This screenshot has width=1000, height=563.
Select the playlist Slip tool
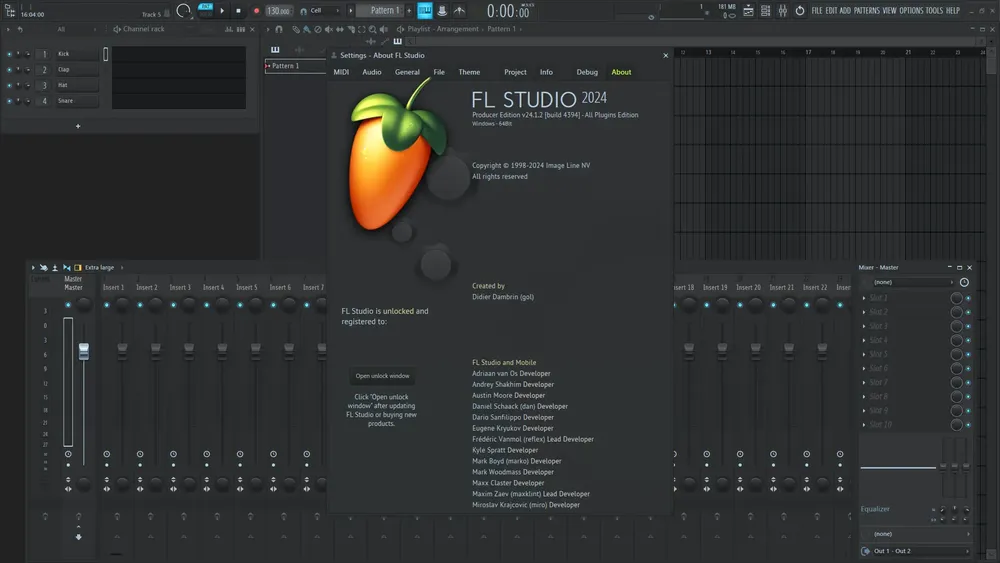(x=340, y=29)
